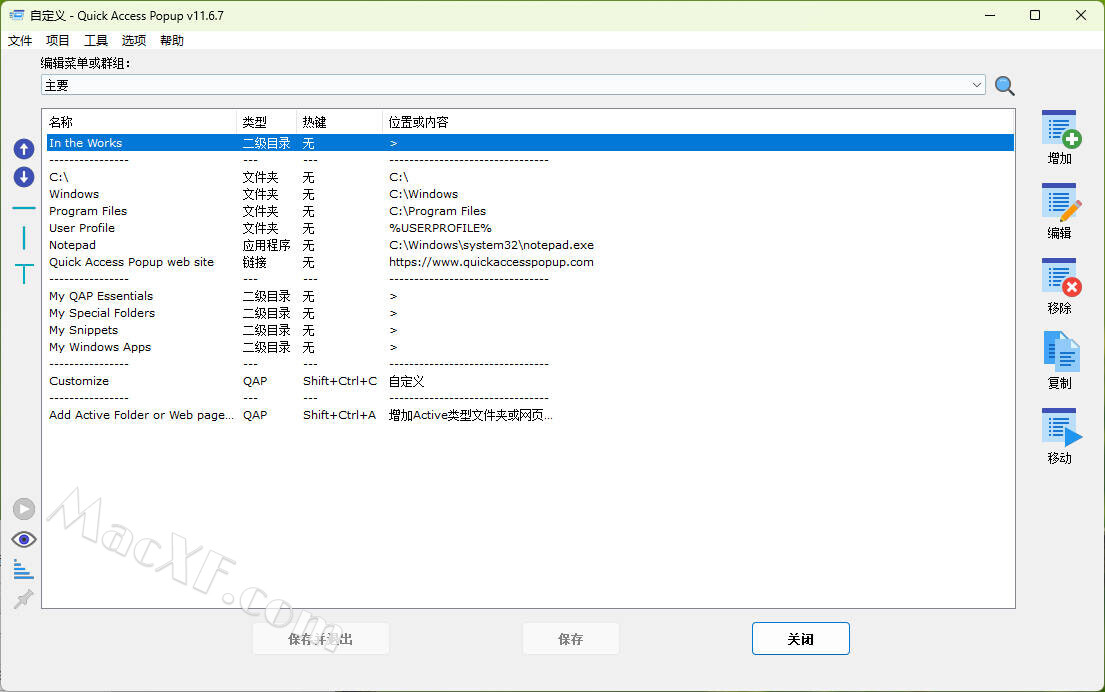Toggle the eye visibility icon

click(24, 540)
